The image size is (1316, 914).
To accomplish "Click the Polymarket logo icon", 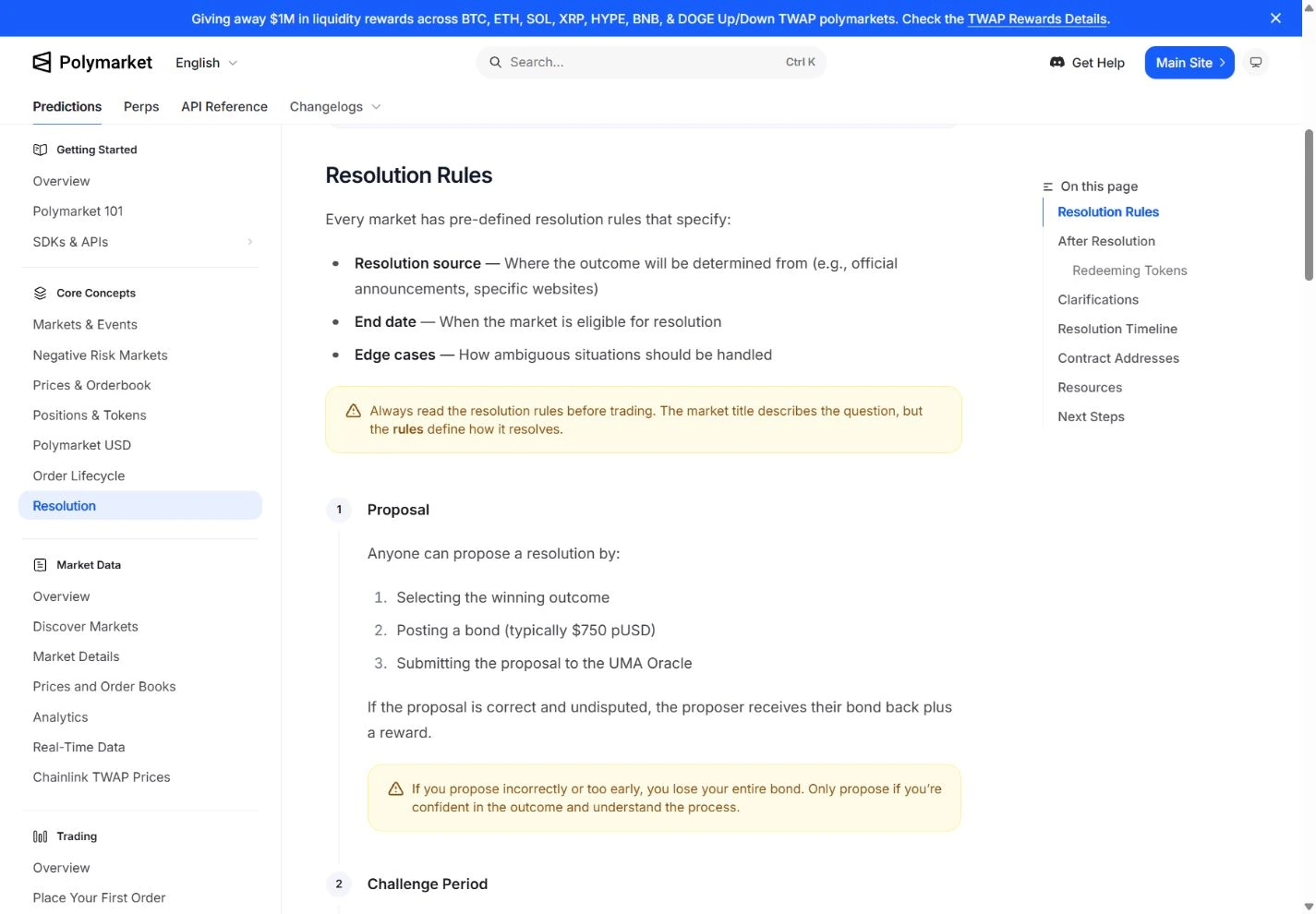I will 42,62.
